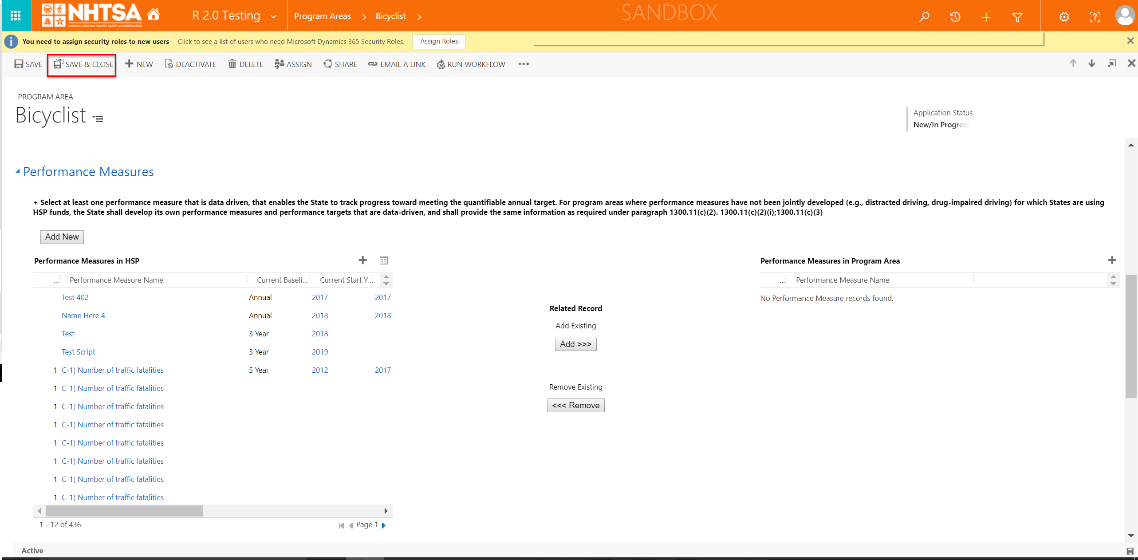
Task: Go to next page arrow in HSP
Action: click(384, 525)
